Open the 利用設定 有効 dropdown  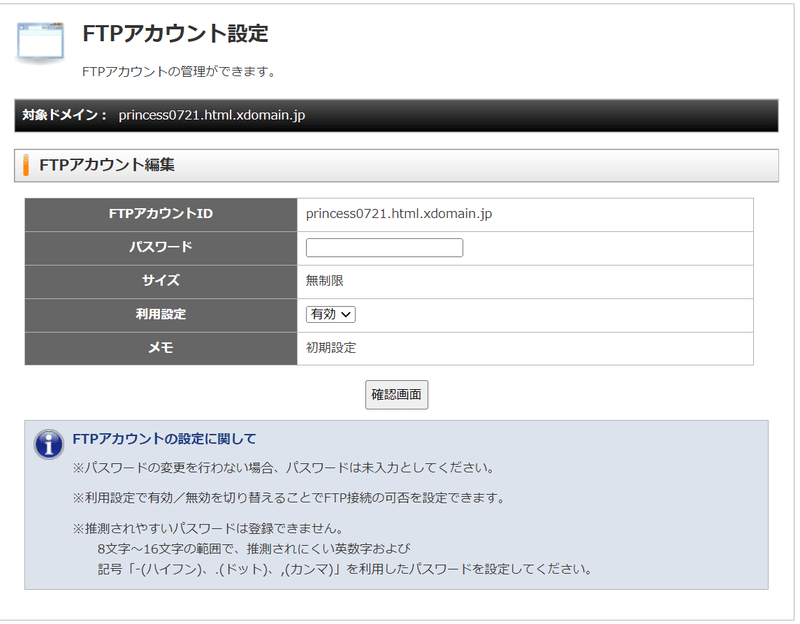point(331,314)
